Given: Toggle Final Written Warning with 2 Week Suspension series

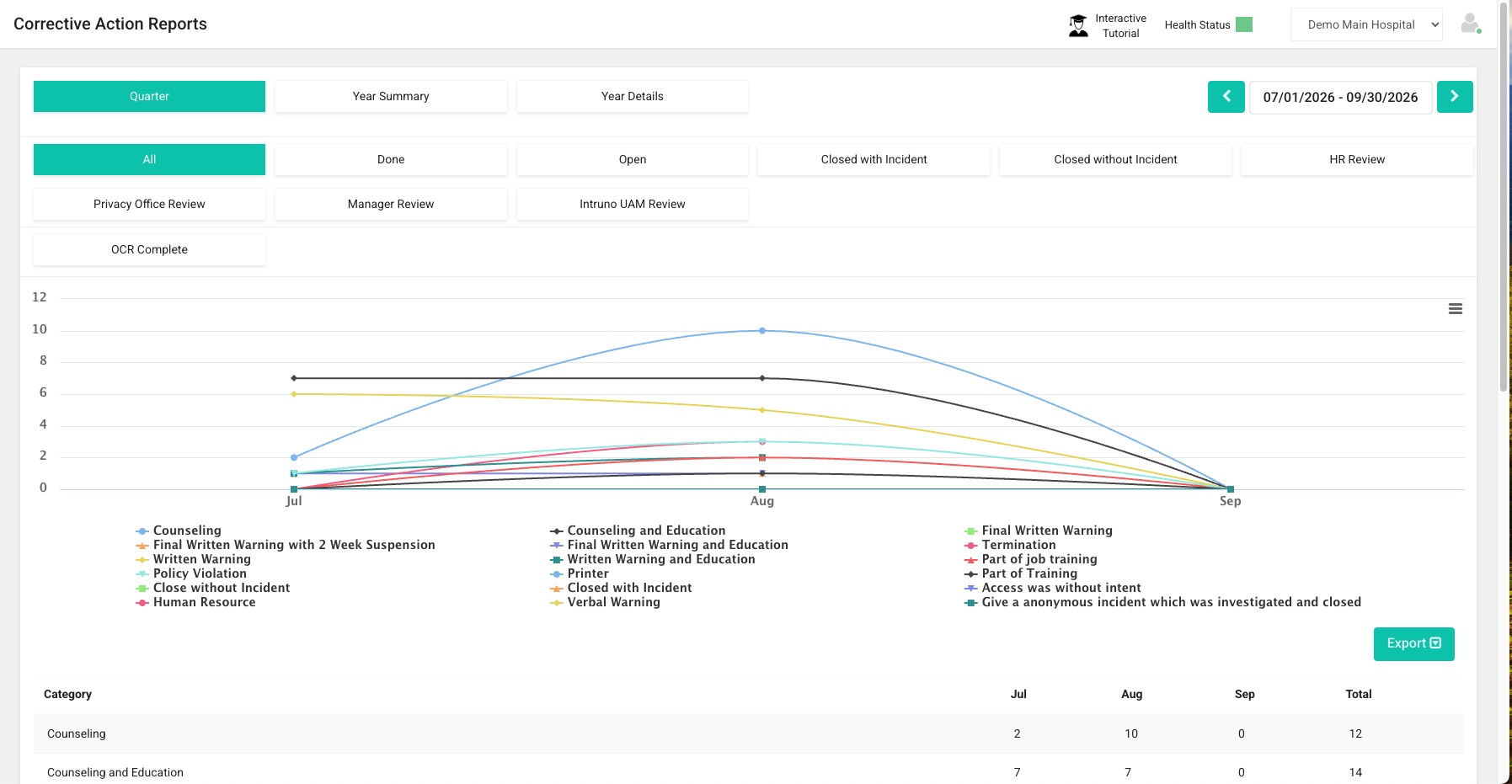Looking at the screenshot, I should [286, 545].
